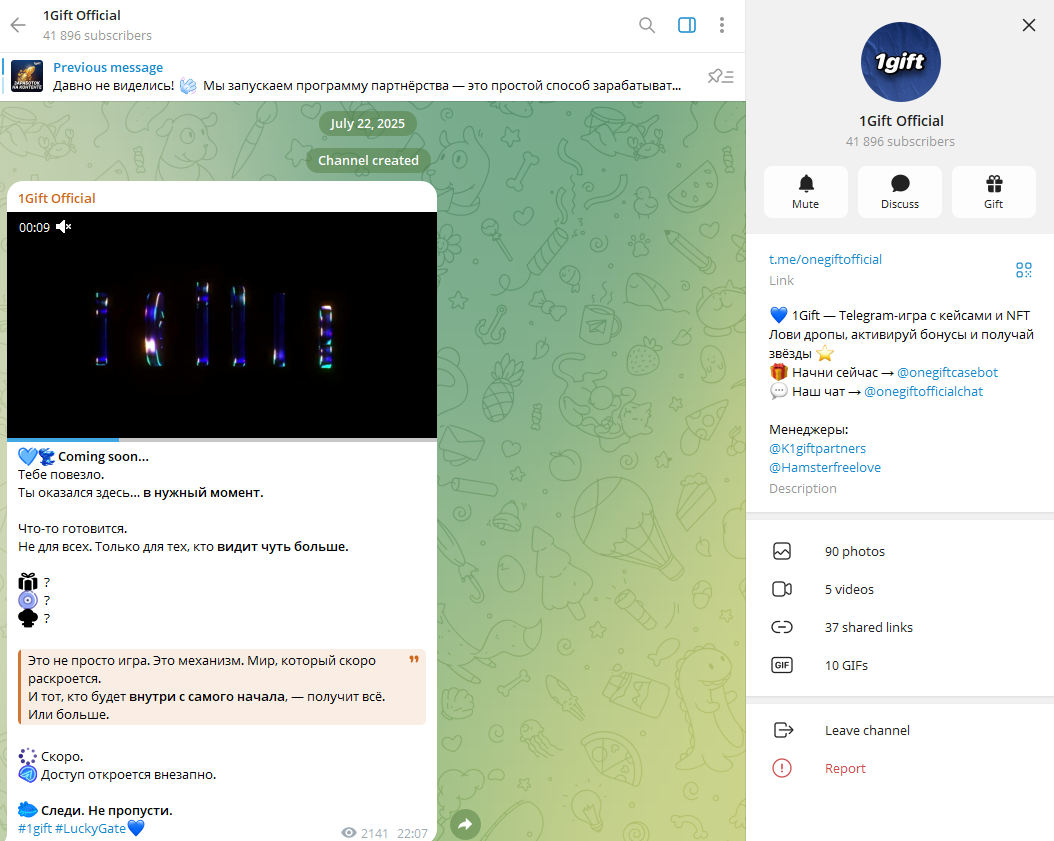Open search in the channel

coord(647,25)
